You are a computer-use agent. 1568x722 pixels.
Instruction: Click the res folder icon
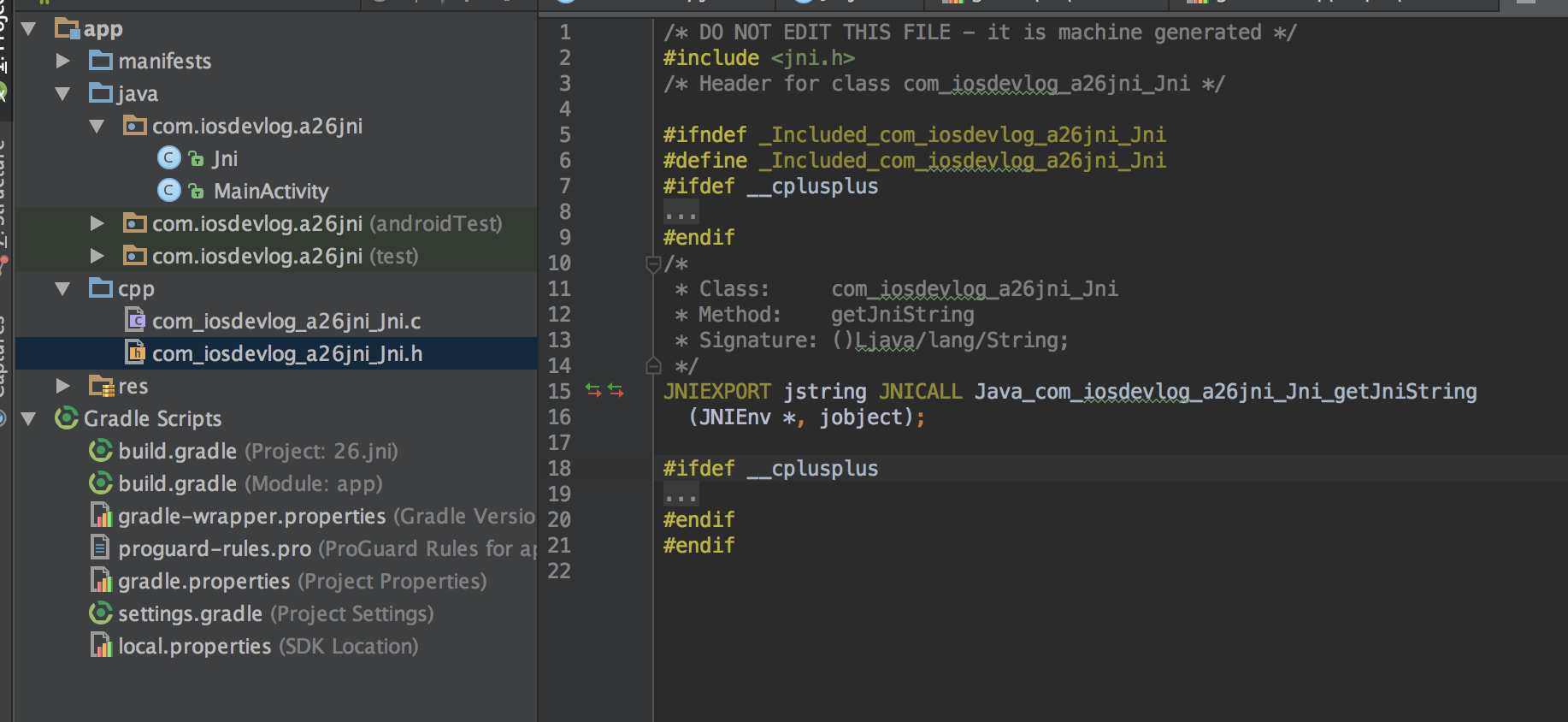coord(102,386)
